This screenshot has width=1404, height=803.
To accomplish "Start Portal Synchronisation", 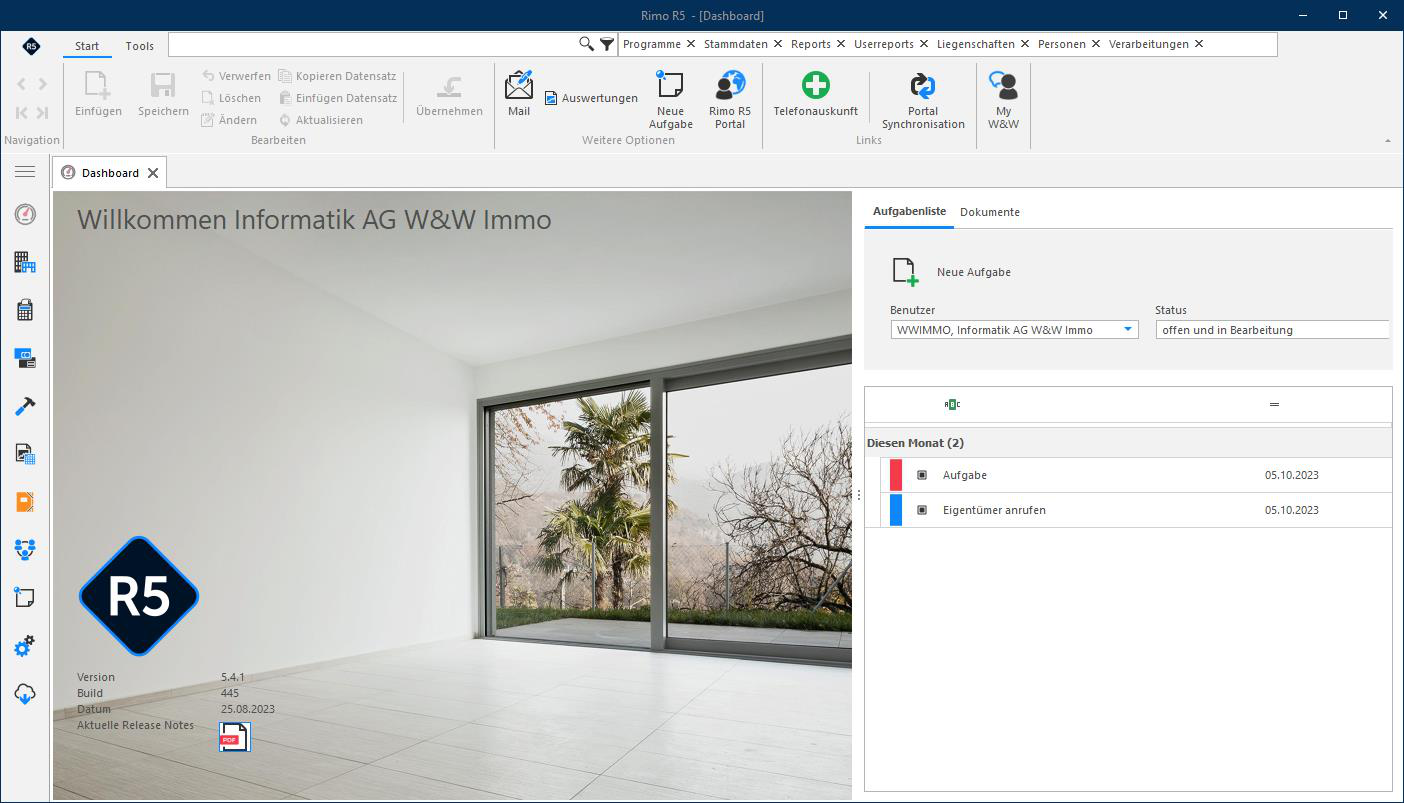I will pyautogui.click(x=923, y=99).
